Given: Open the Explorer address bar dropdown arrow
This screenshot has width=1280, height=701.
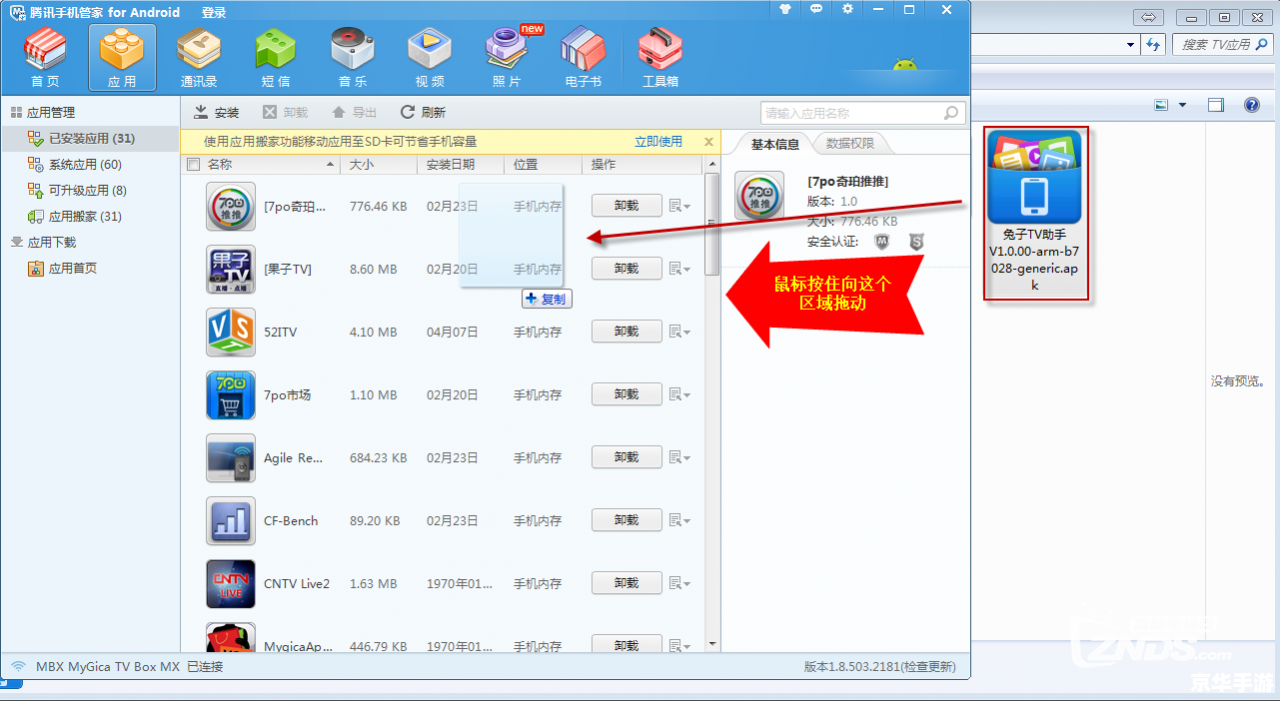Looking at the screenshot, I should pos(1131,45).
